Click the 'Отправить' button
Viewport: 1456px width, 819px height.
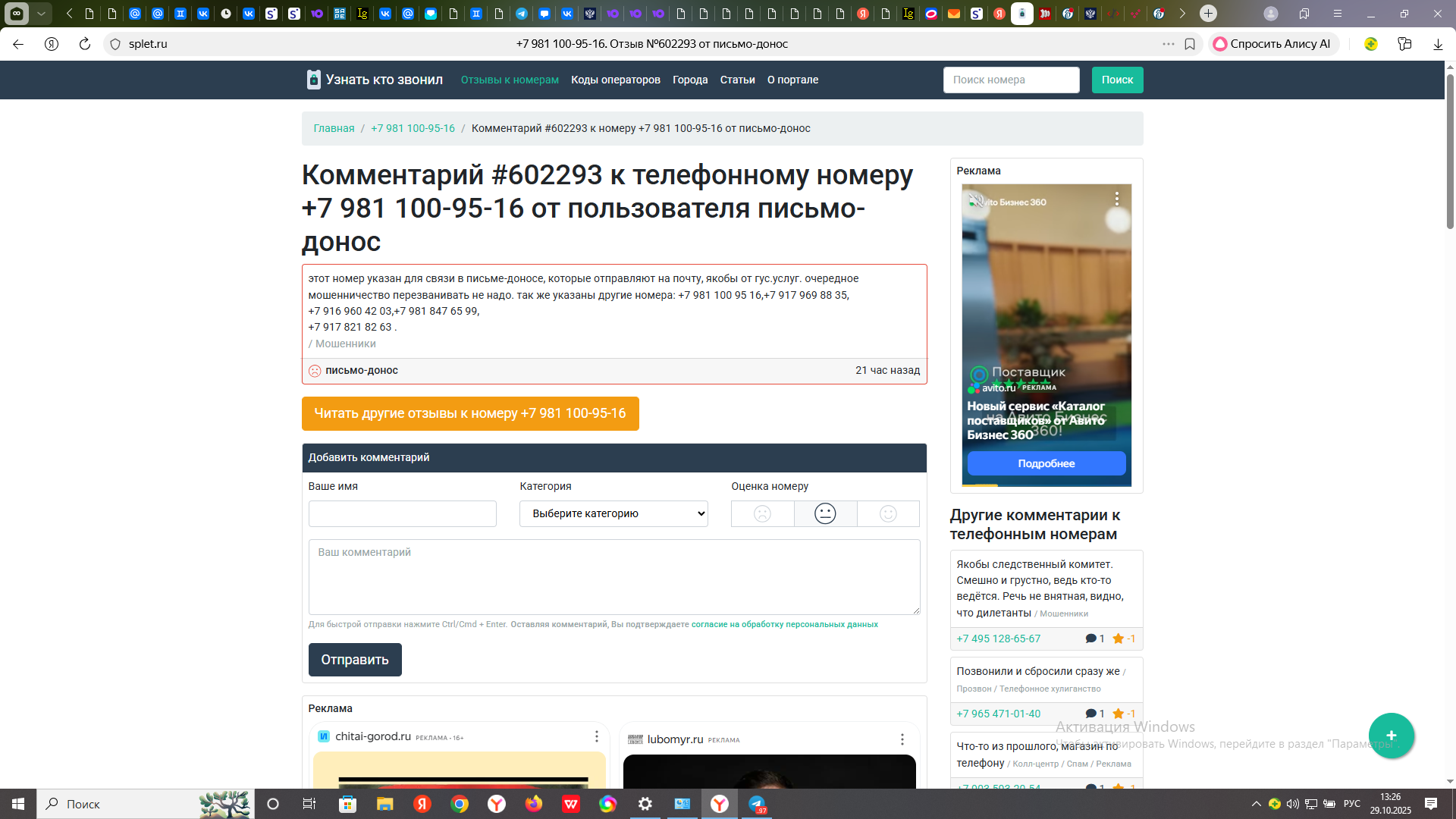coord(355,660)
